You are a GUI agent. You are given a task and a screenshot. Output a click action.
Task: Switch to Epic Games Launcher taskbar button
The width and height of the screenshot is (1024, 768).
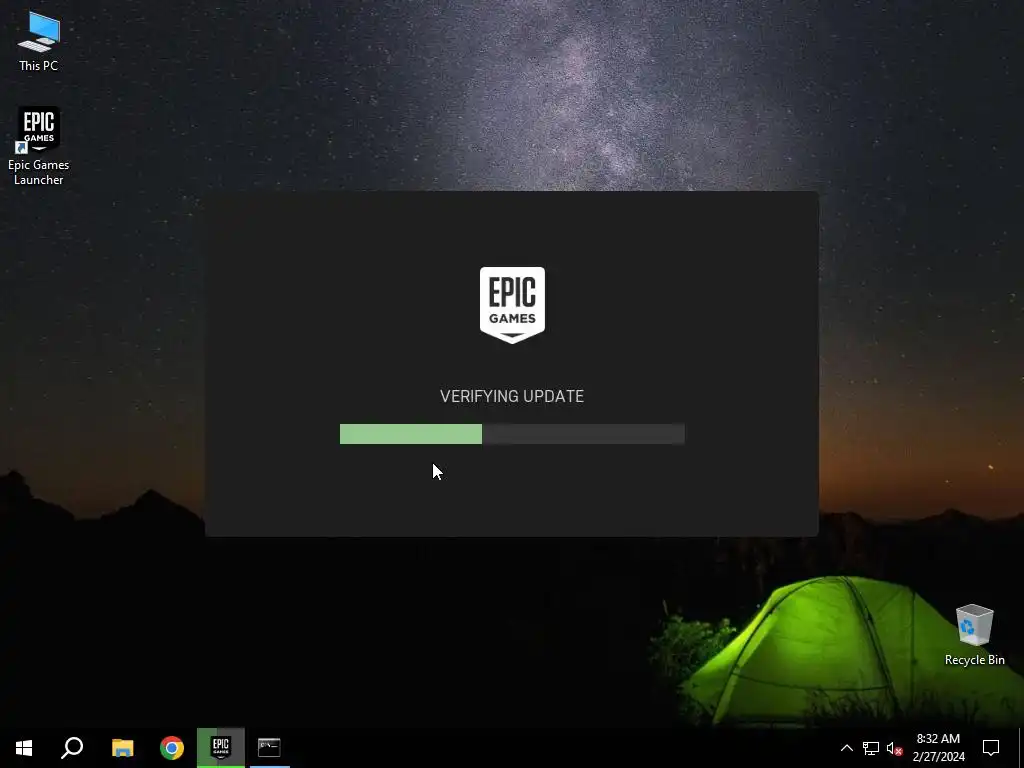pos(221,748)
